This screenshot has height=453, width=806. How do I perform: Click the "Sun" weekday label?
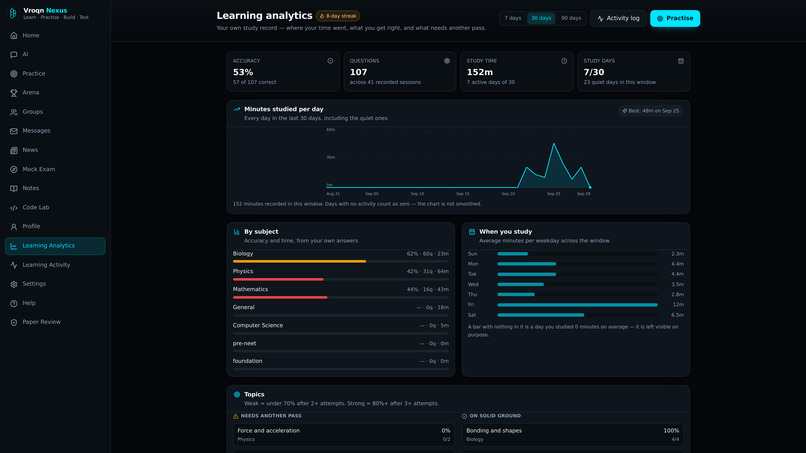[472, 254]
